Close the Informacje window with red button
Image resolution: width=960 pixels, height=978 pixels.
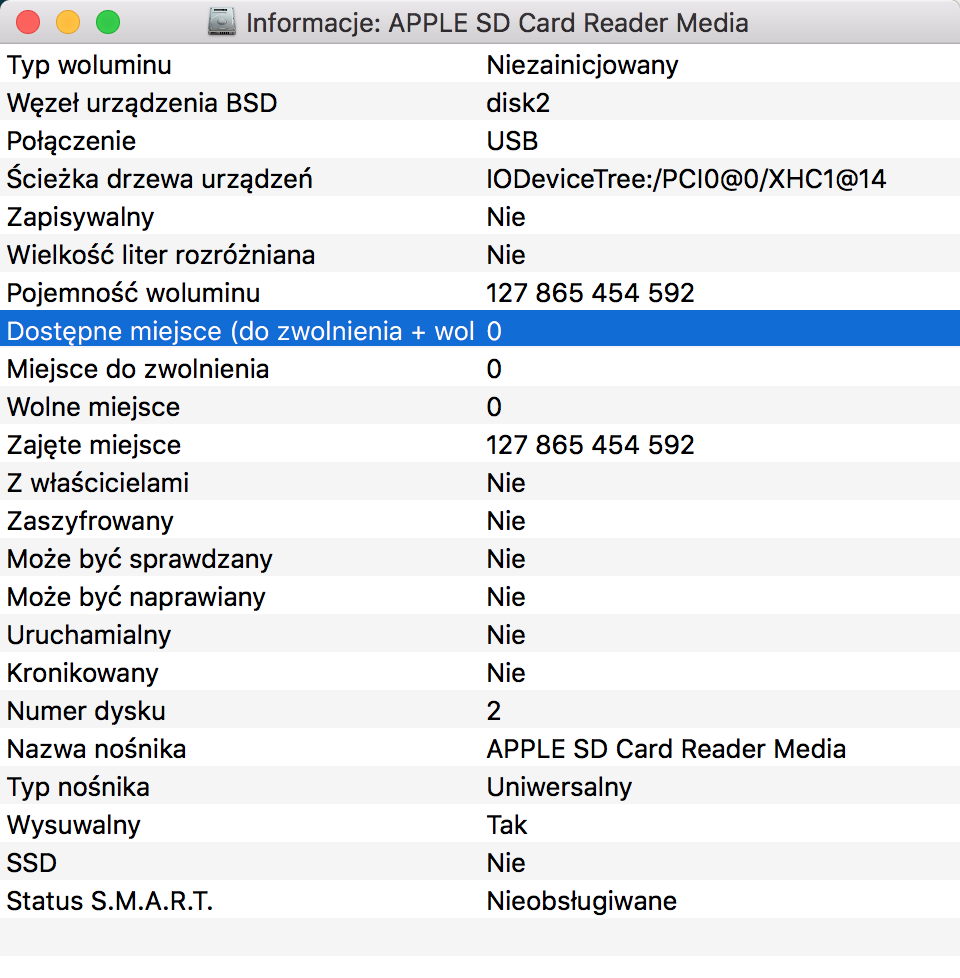(x=28, y=22)
